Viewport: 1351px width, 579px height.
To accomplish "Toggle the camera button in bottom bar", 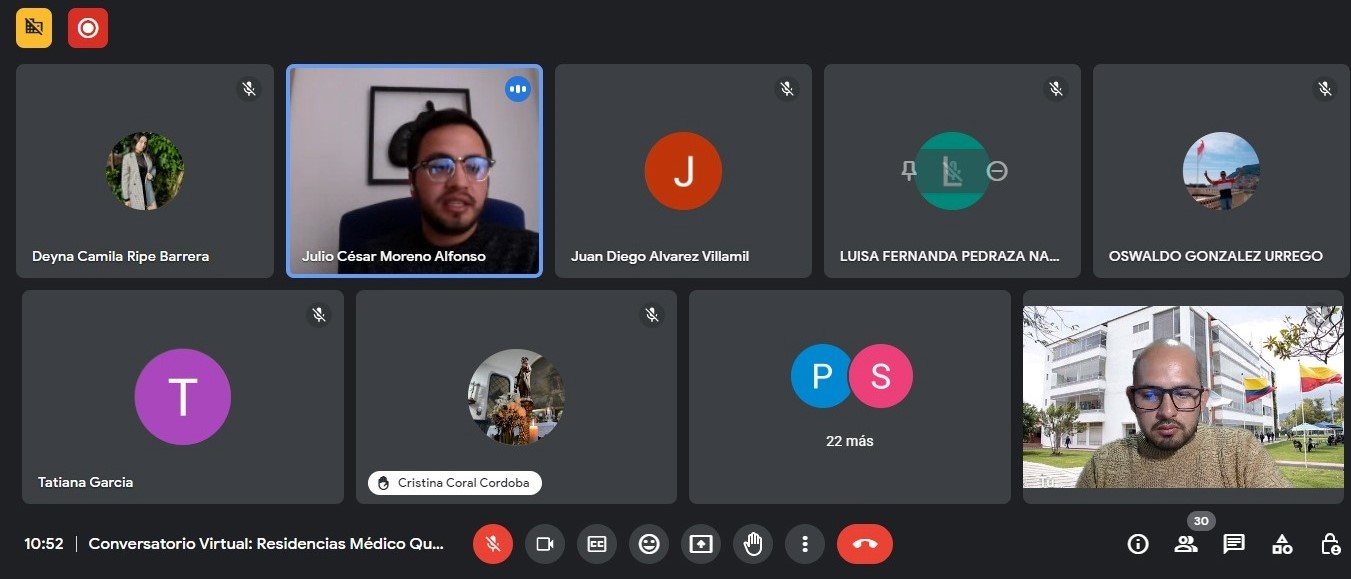I will coord(545,544).
